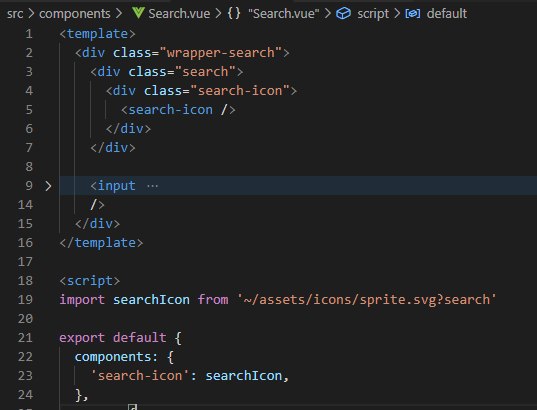537x410 pixels.
Task: Click the import keyword
Action: [x=82, y=300]
